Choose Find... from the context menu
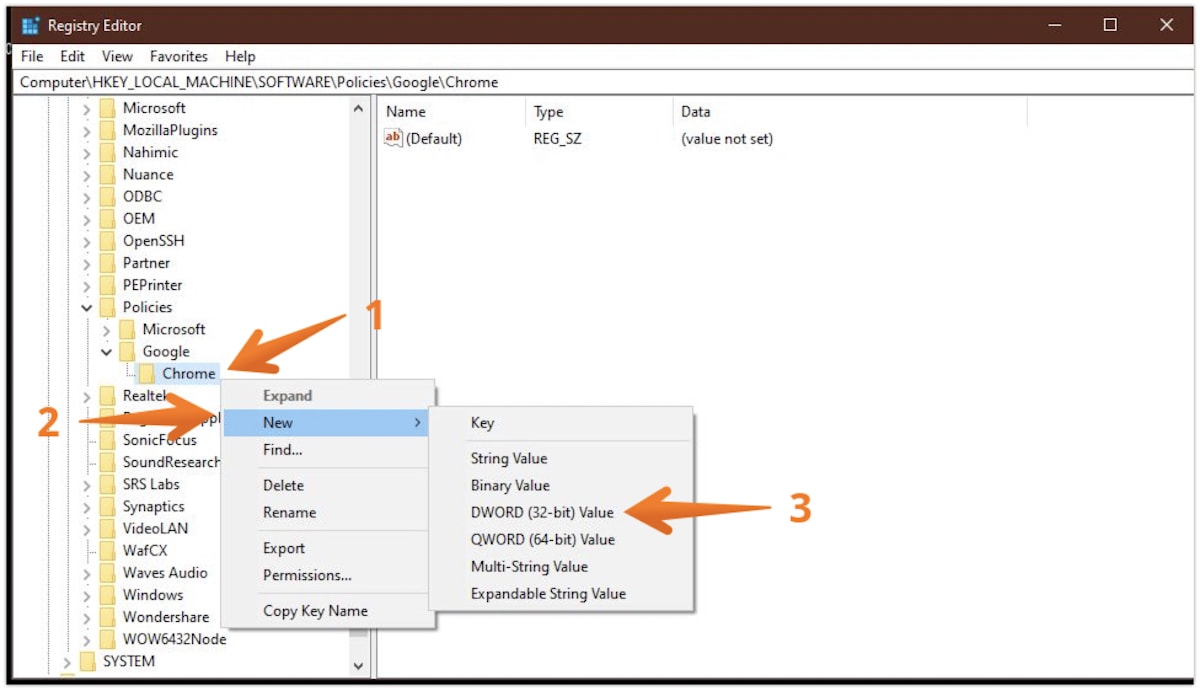 (x=282, y=450)
